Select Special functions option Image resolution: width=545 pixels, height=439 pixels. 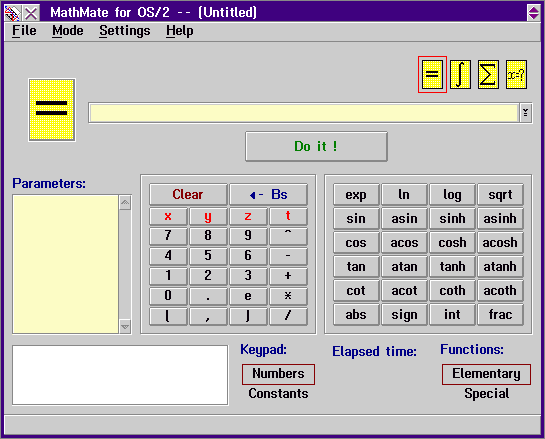(x=486, y=393)
